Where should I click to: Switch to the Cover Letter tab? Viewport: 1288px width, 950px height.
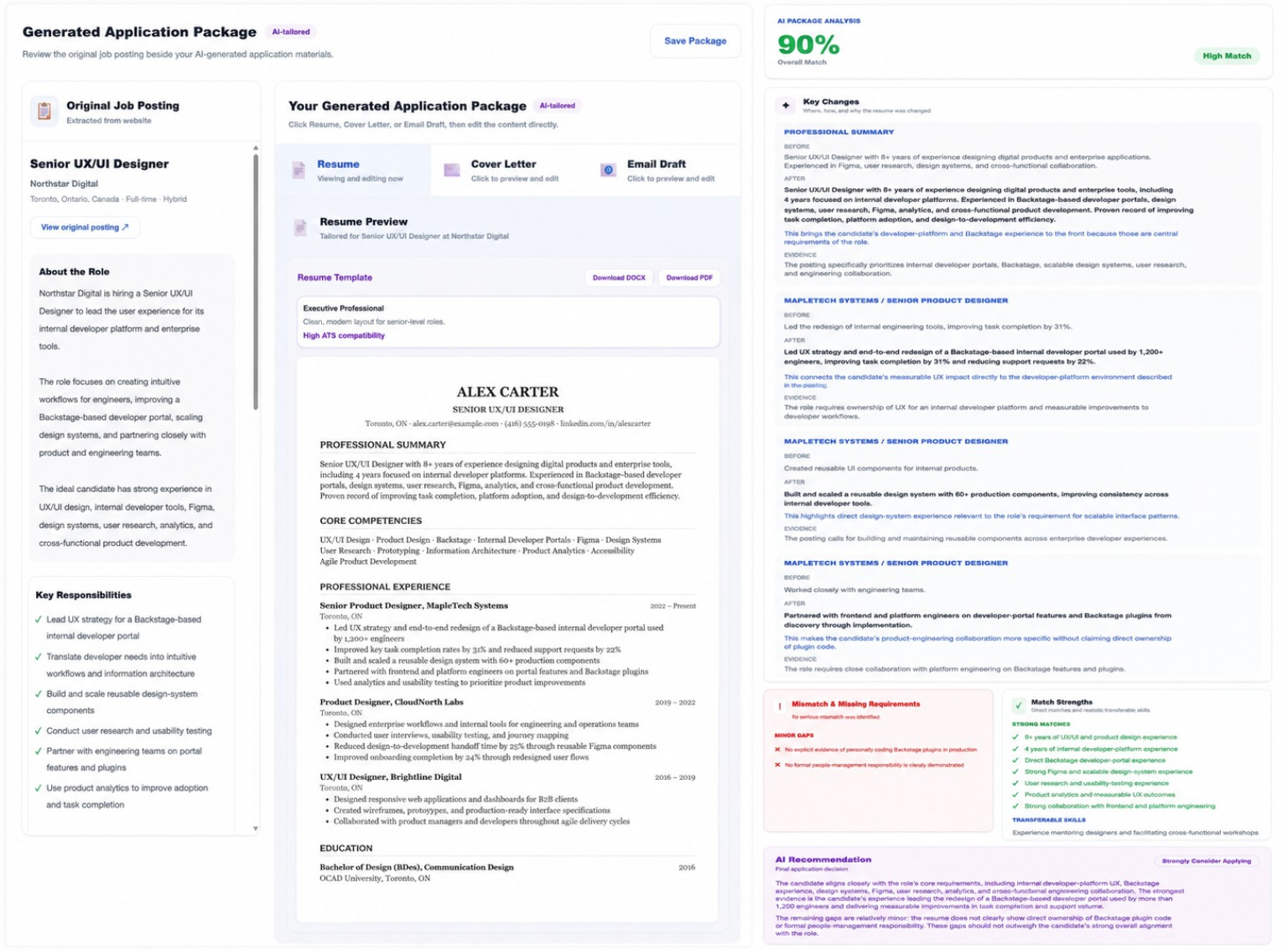(508, 170)
